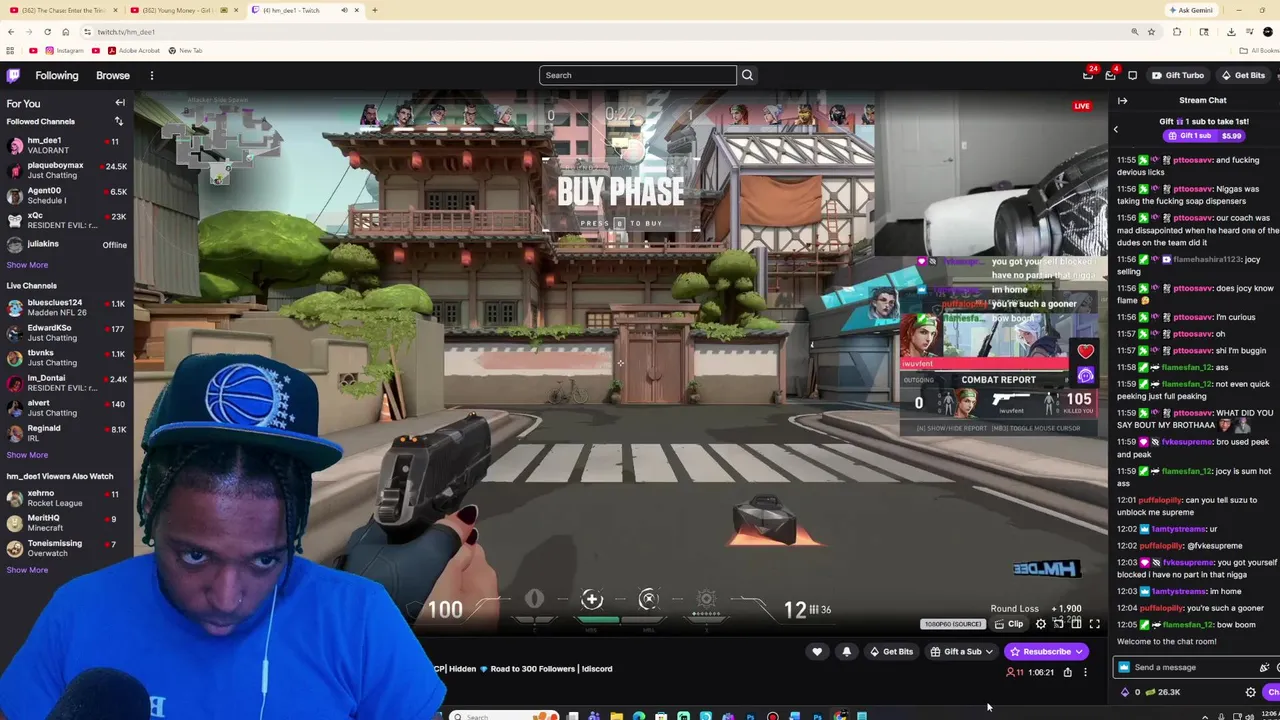Open Agent00 Schedule I channel

[66, 195]
